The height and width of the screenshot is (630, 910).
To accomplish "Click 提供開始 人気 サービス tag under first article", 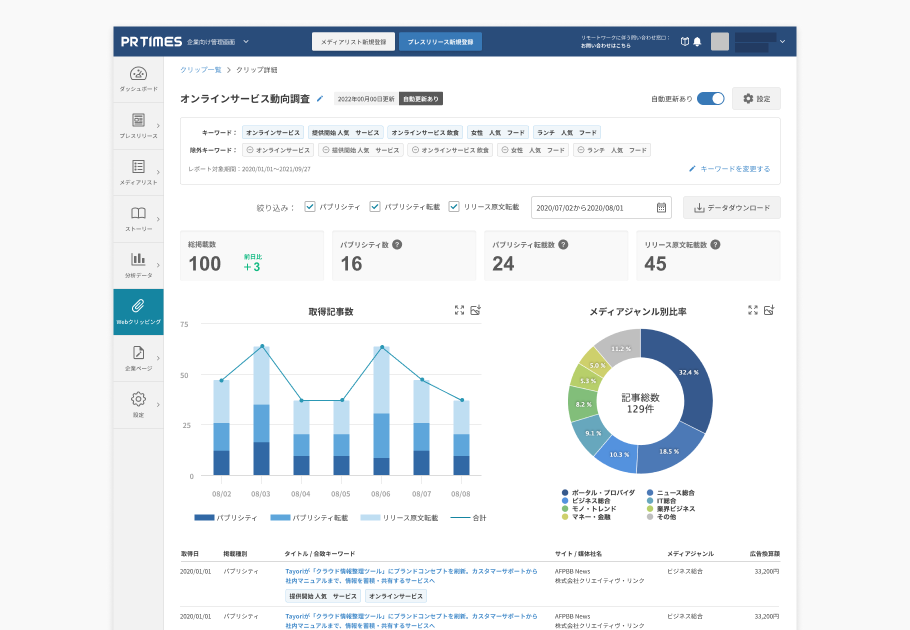I will [x=323, y=596].
